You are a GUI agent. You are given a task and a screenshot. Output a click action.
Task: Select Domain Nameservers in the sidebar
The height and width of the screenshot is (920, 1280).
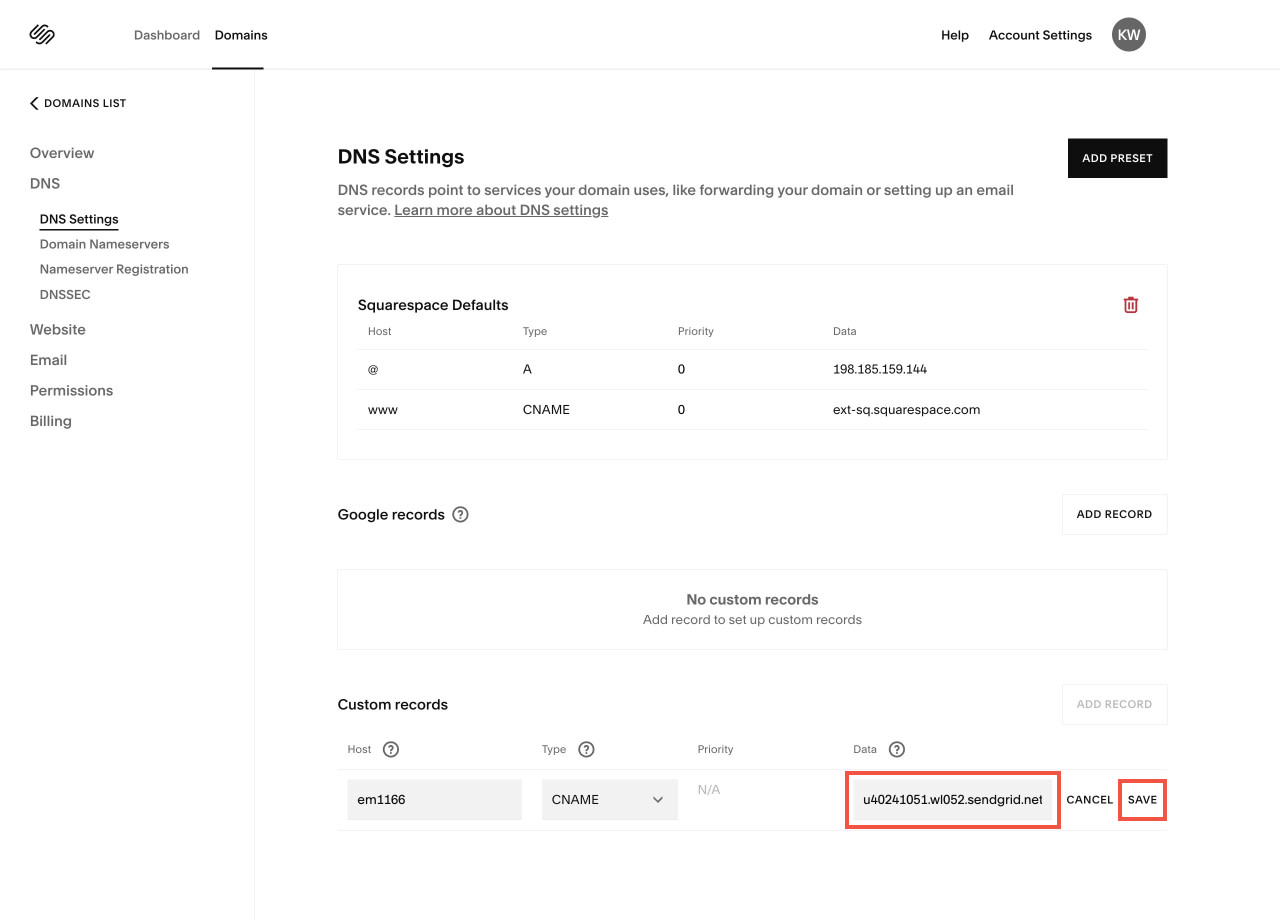click(104, 243)
